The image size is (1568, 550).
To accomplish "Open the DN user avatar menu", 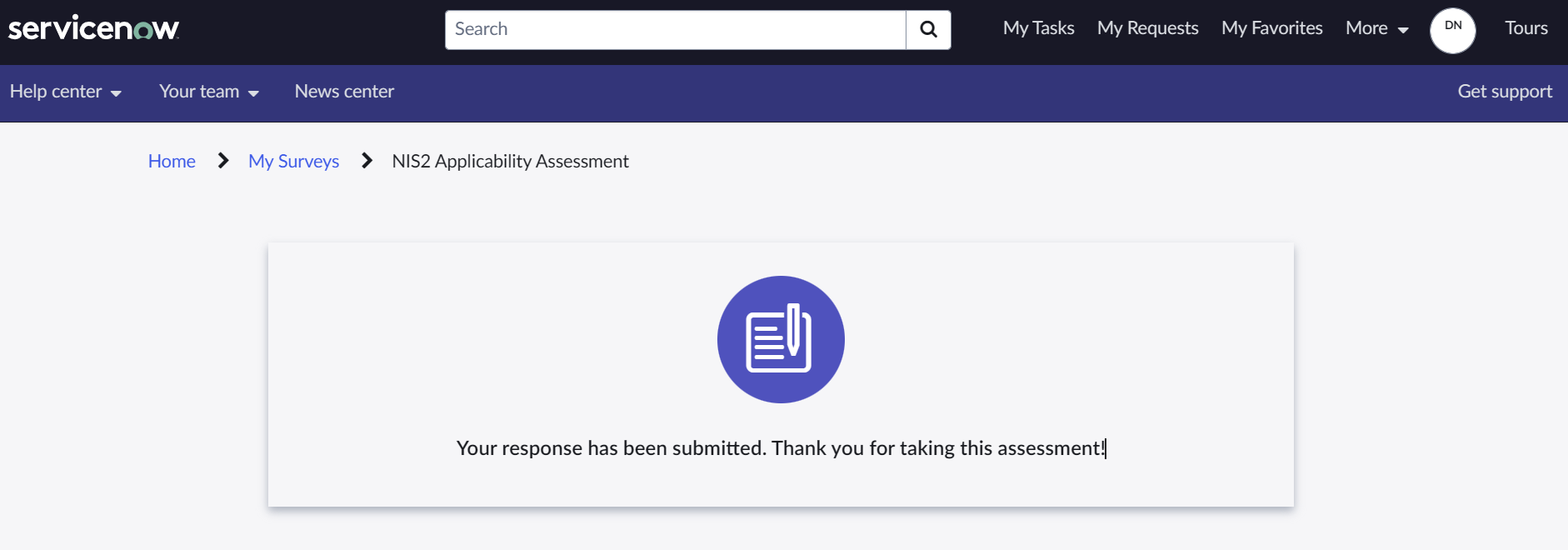I will click(1453, 30).
